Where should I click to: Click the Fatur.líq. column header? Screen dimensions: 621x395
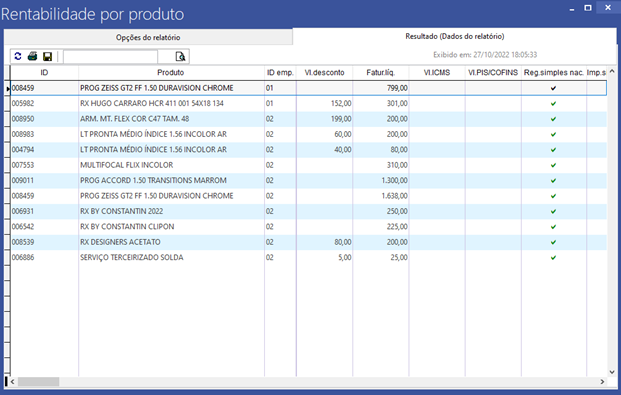pyautogui.click(x=381, y=73)
